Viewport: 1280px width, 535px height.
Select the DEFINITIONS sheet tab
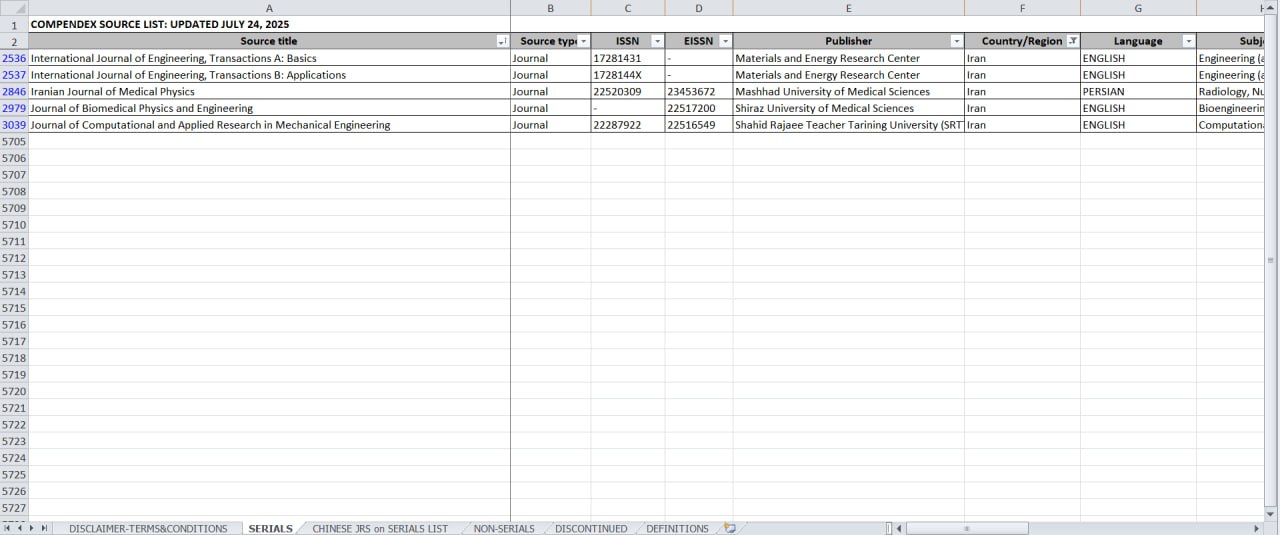click(677, 528)
